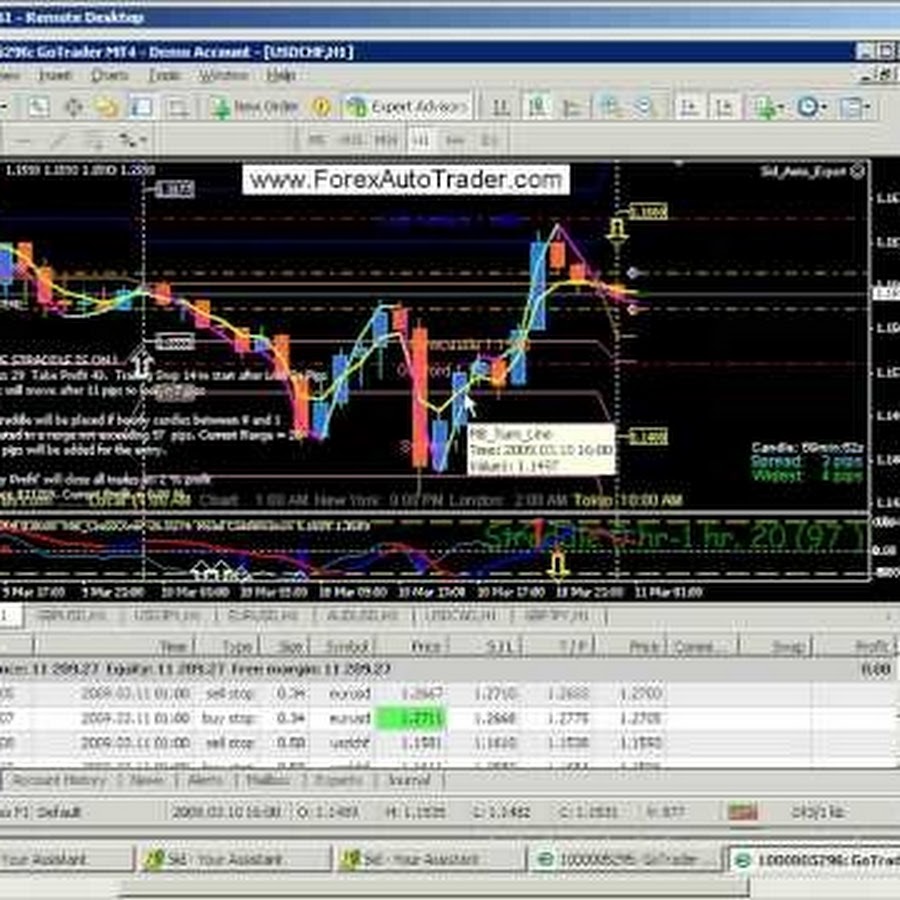Image resolution: width=900 pixels, height=900 pixels.
Task: Switch to the Account History tab
Action: pos(60,780)
